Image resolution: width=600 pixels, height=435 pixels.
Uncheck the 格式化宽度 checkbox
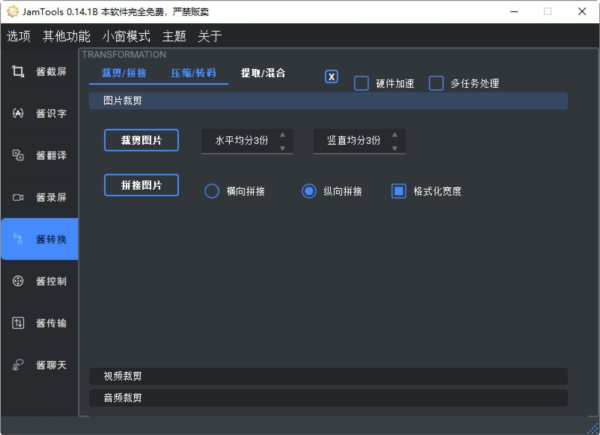point(399,191)
